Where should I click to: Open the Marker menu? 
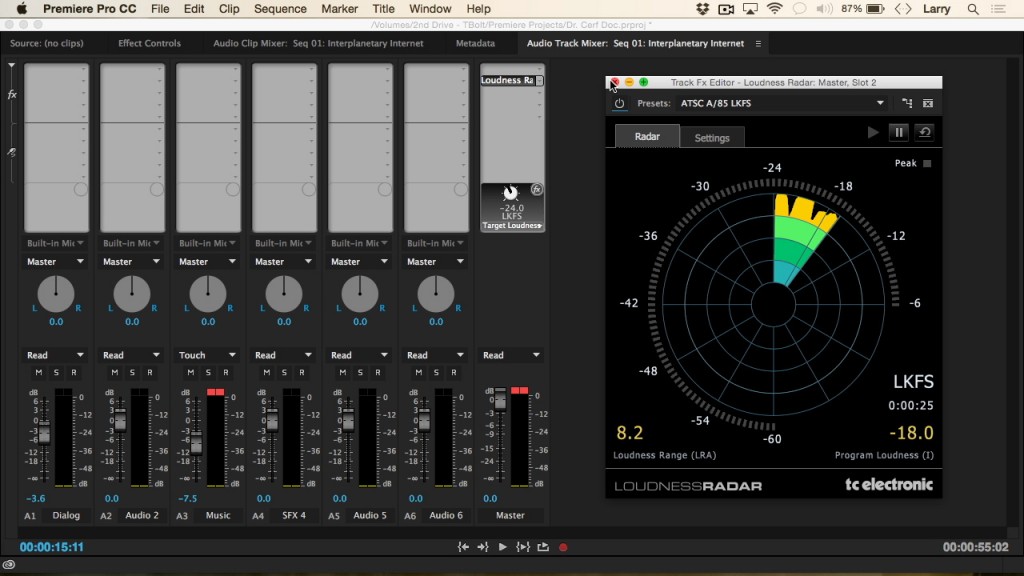coord(340,9)
